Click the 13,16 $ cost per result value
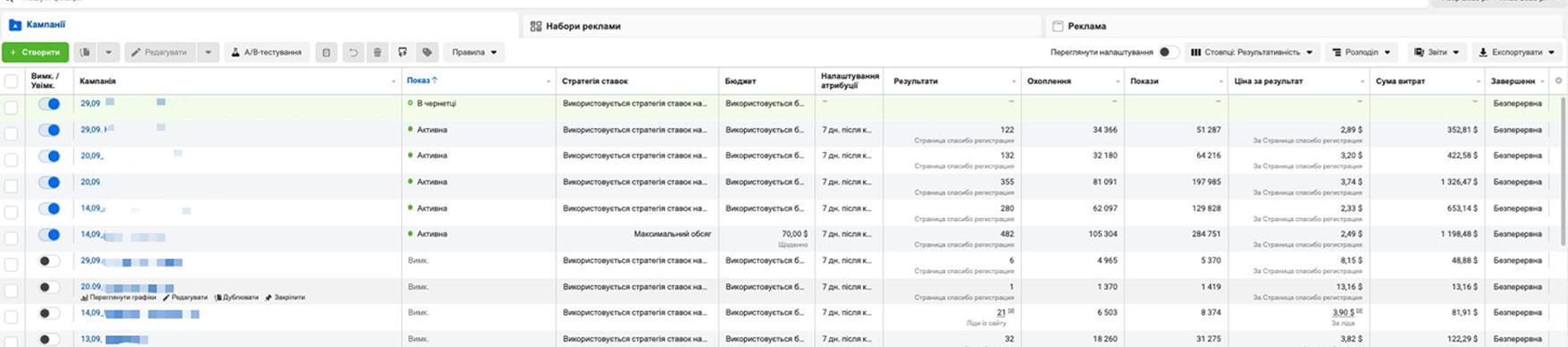This screenshot has height=347, width=1568. [x=1348, y=286]
